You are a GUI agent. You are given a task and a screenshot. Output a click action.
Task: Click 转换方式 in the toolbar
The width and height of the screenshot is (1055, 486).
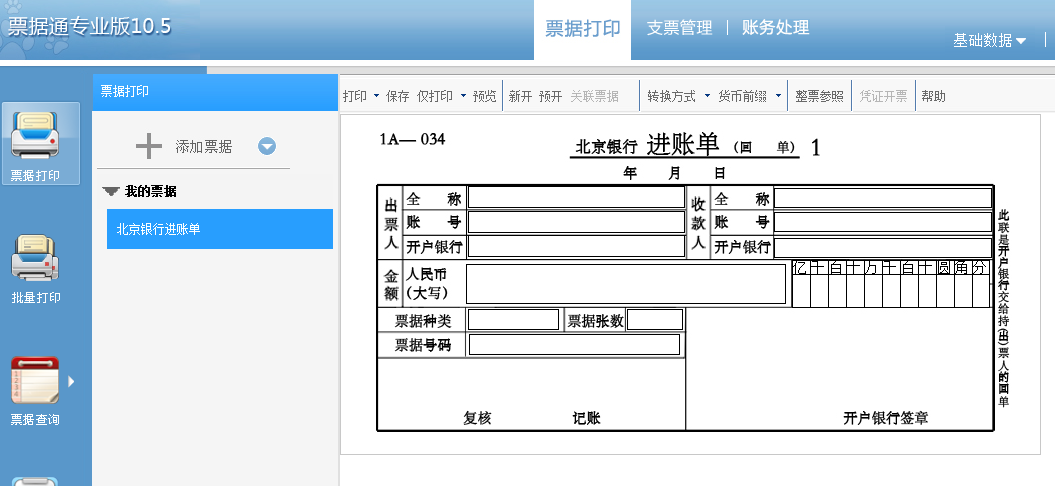[x=671, y=96]
